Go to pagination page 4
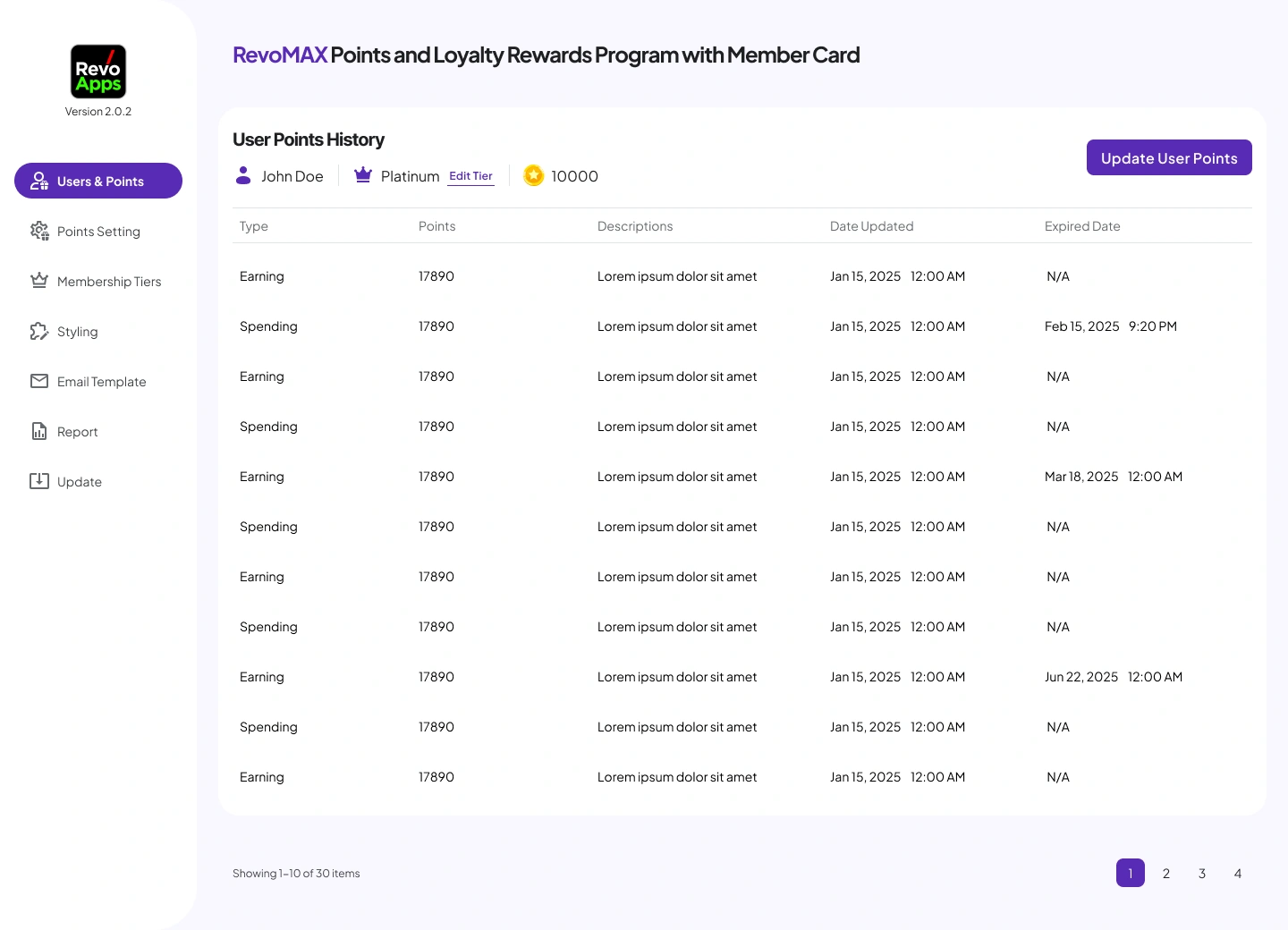Viewport: 1288px width, 930px height. click(1238, 873)
